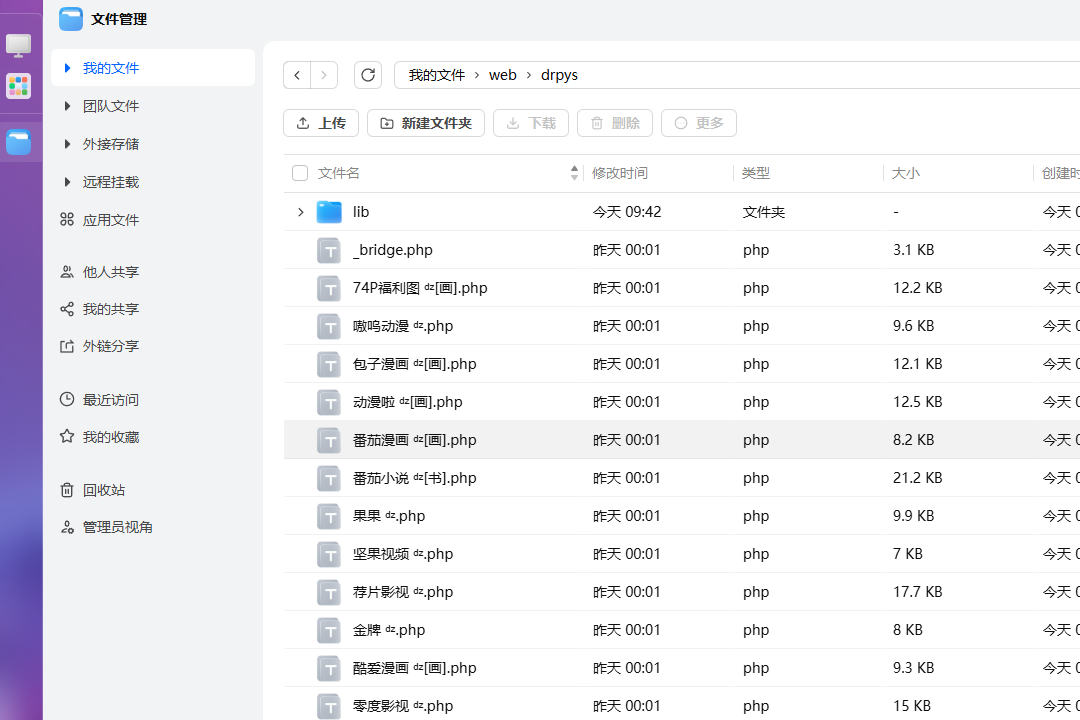Screen dimensions: 1080x720
Task: Go back using the left arrow icon
Action: click(x=297, y=75)
